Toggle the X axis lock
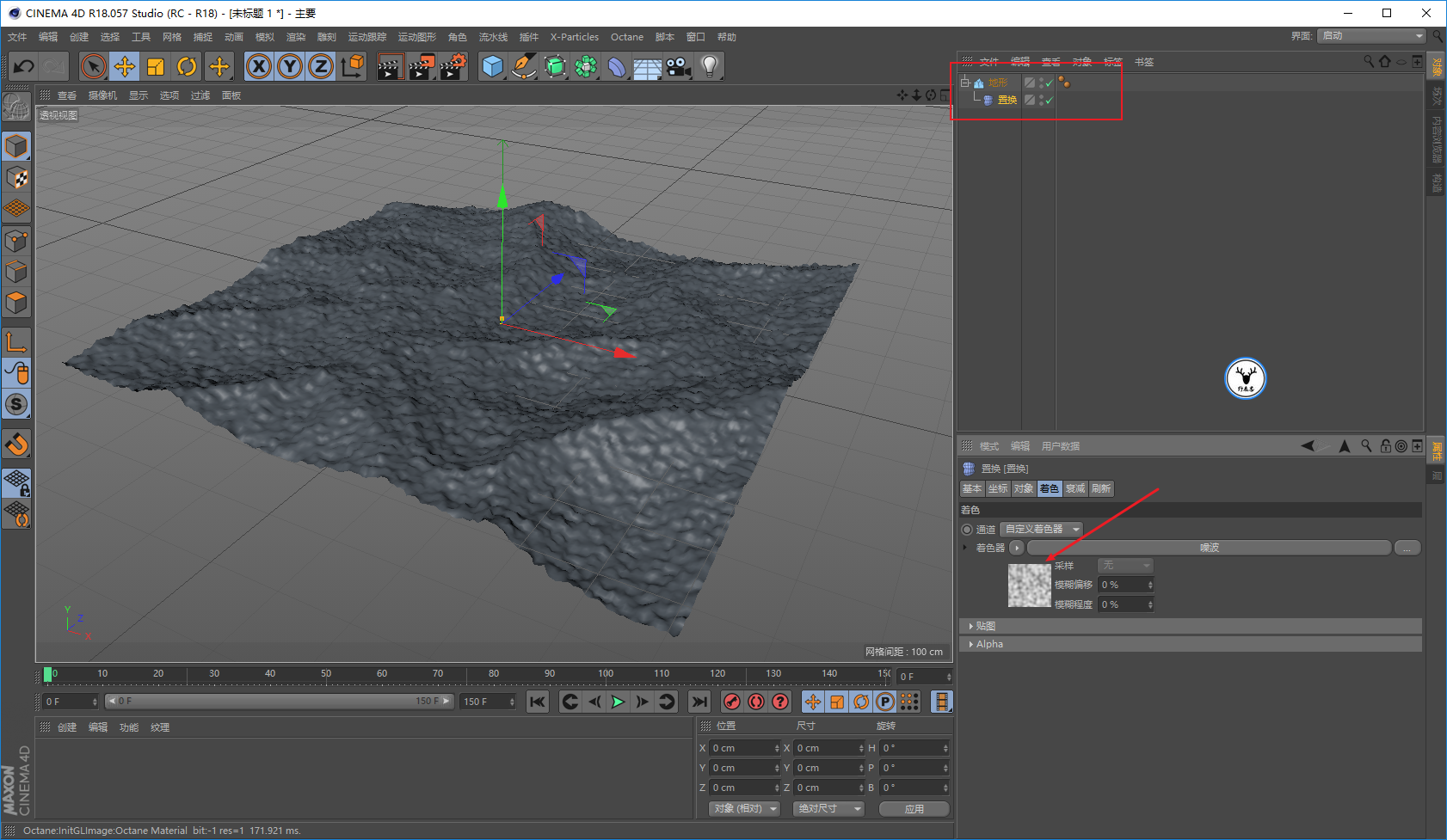Viewport: 1447px width, 840px height. [259, 66]
